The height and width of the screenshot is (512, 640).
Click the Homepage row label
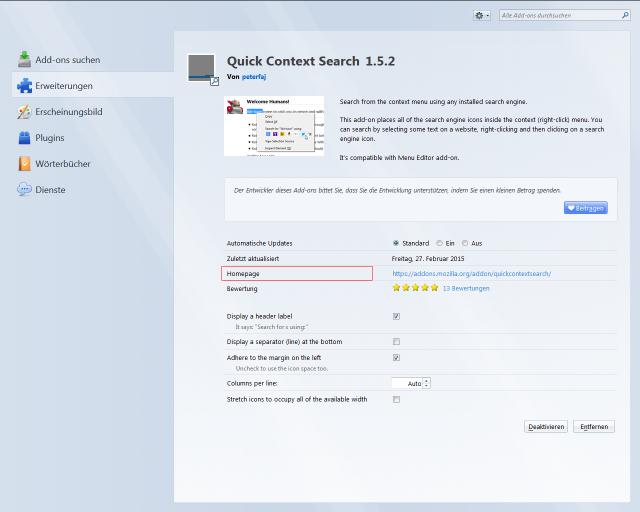[243, 274]
